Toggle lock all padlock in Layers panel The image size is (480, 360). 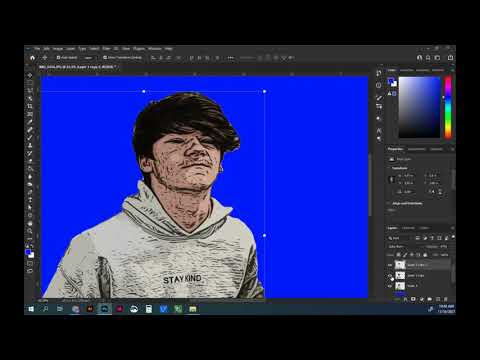(x=425, y=255)
